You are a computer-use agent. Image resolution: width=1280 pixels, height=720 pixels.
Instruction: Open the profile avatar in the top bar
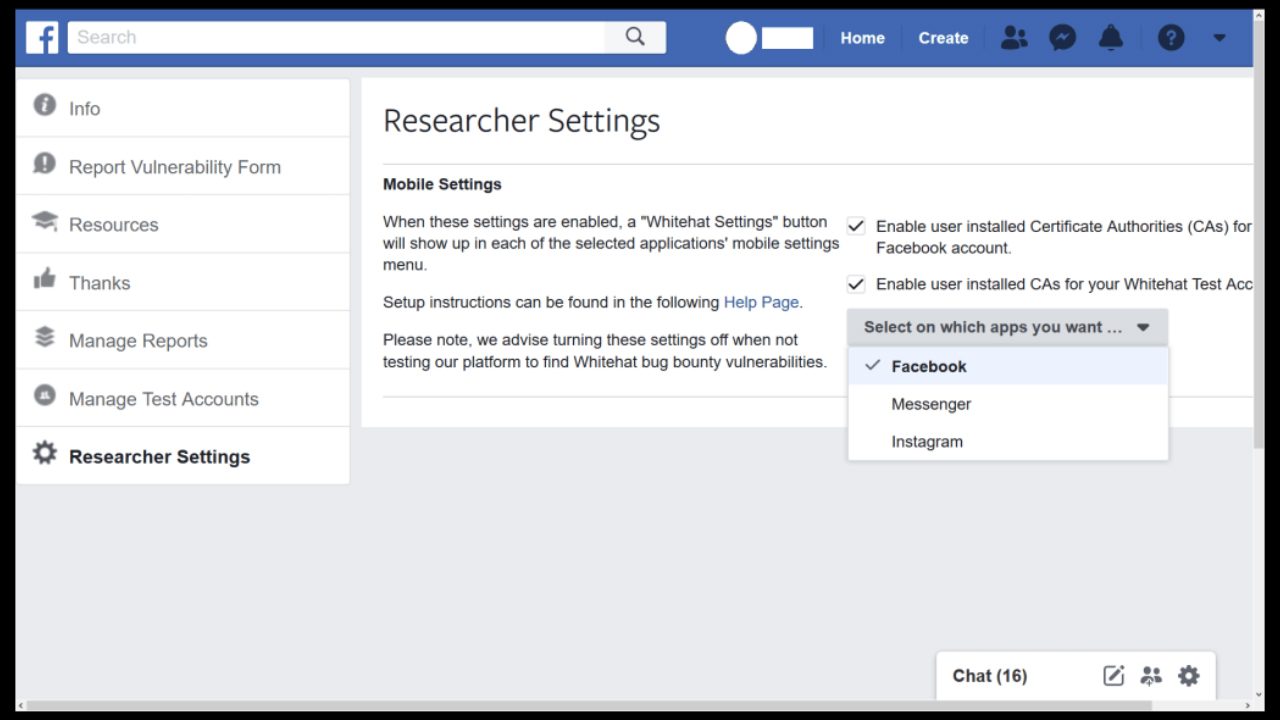741,38
